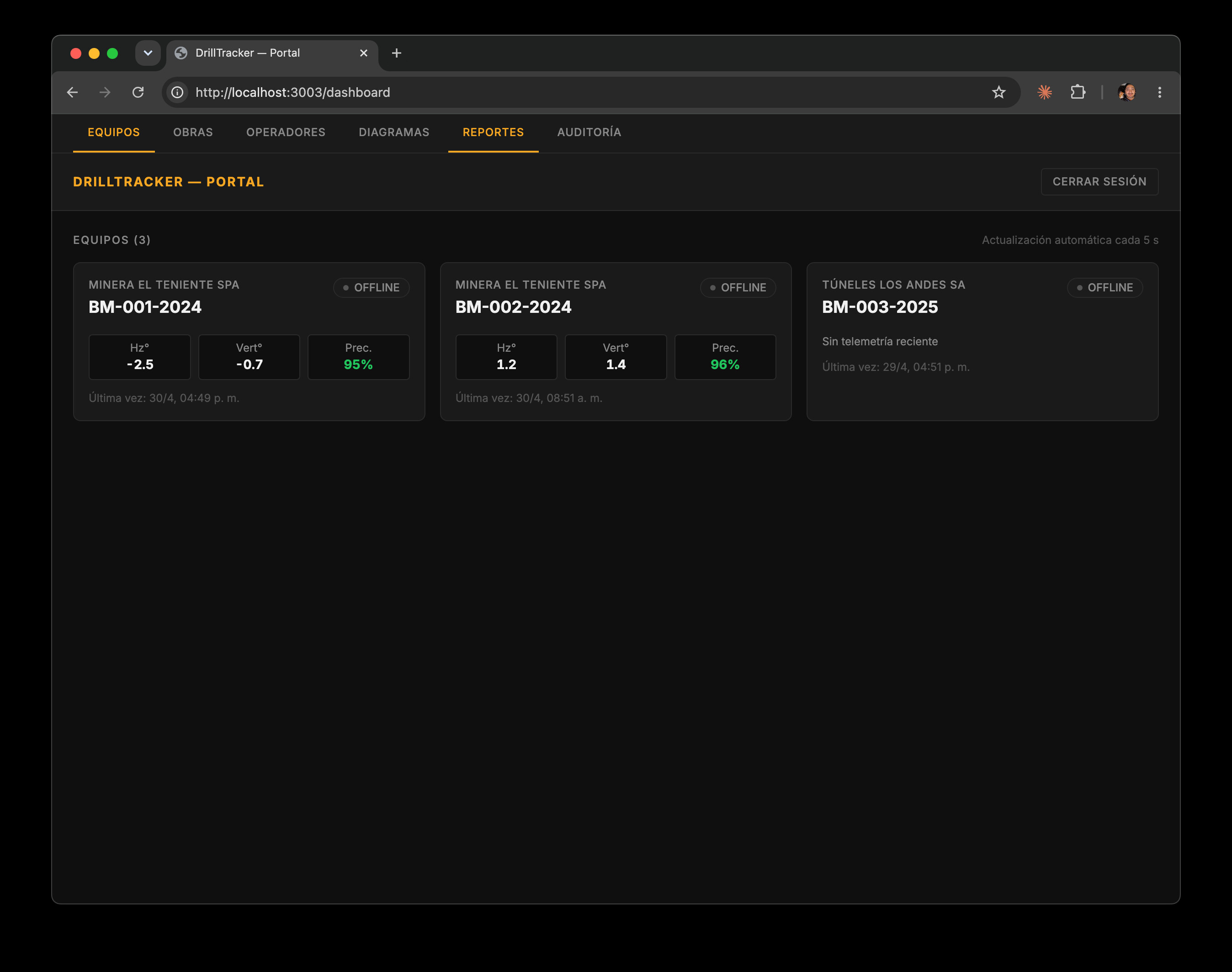1232x972 pixels.
Task: Open the BM-001-2024 equipment card
Action: [249, 342]
